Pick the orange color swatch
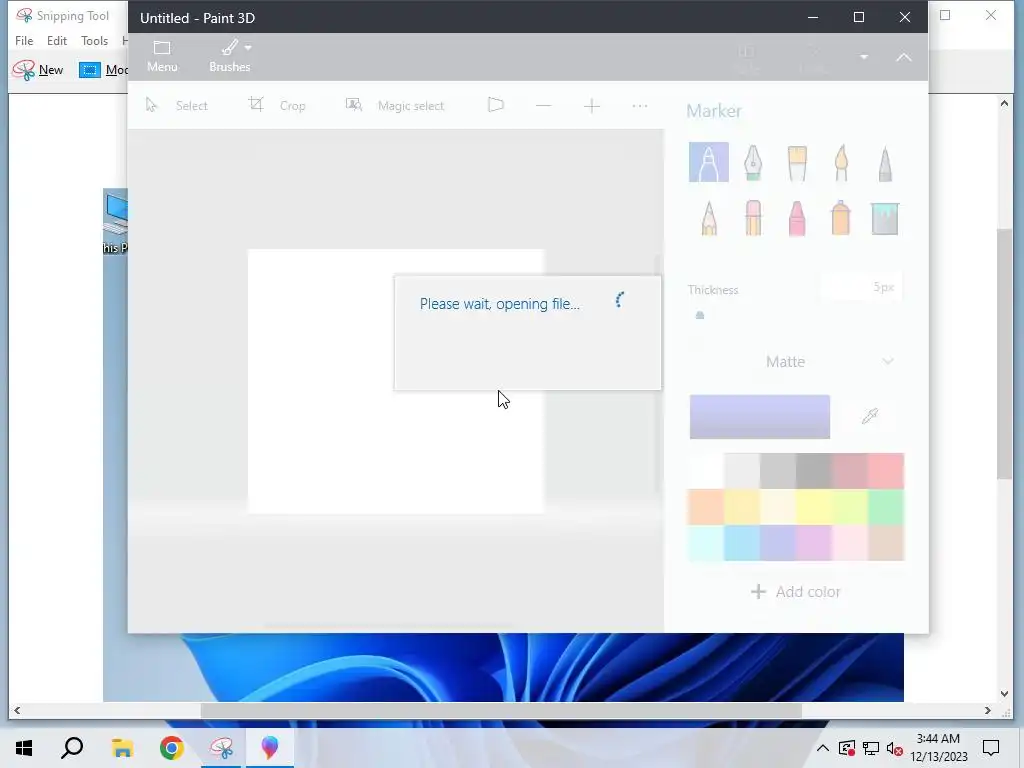This screenshot has width=1024, height=768. (705, 507)
